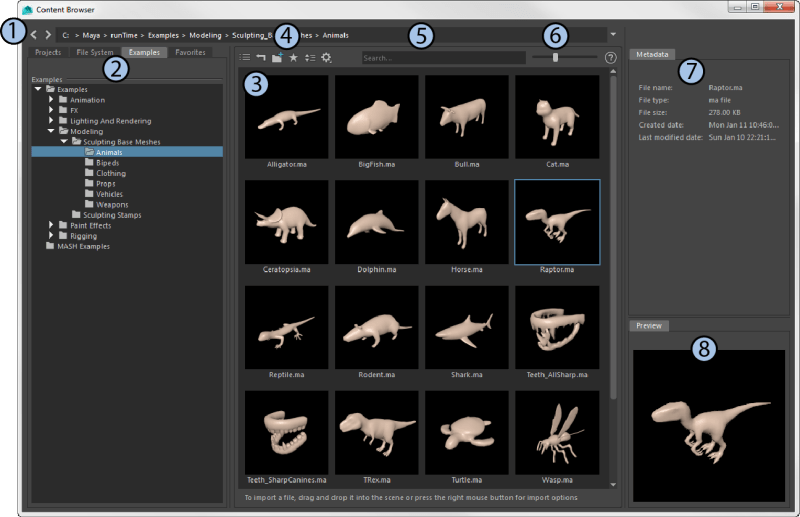Image resolution: width=800 pixels, height=517 pixels.
Task: Select the Animals folder in tree
Action: click(x=127, y=152)
